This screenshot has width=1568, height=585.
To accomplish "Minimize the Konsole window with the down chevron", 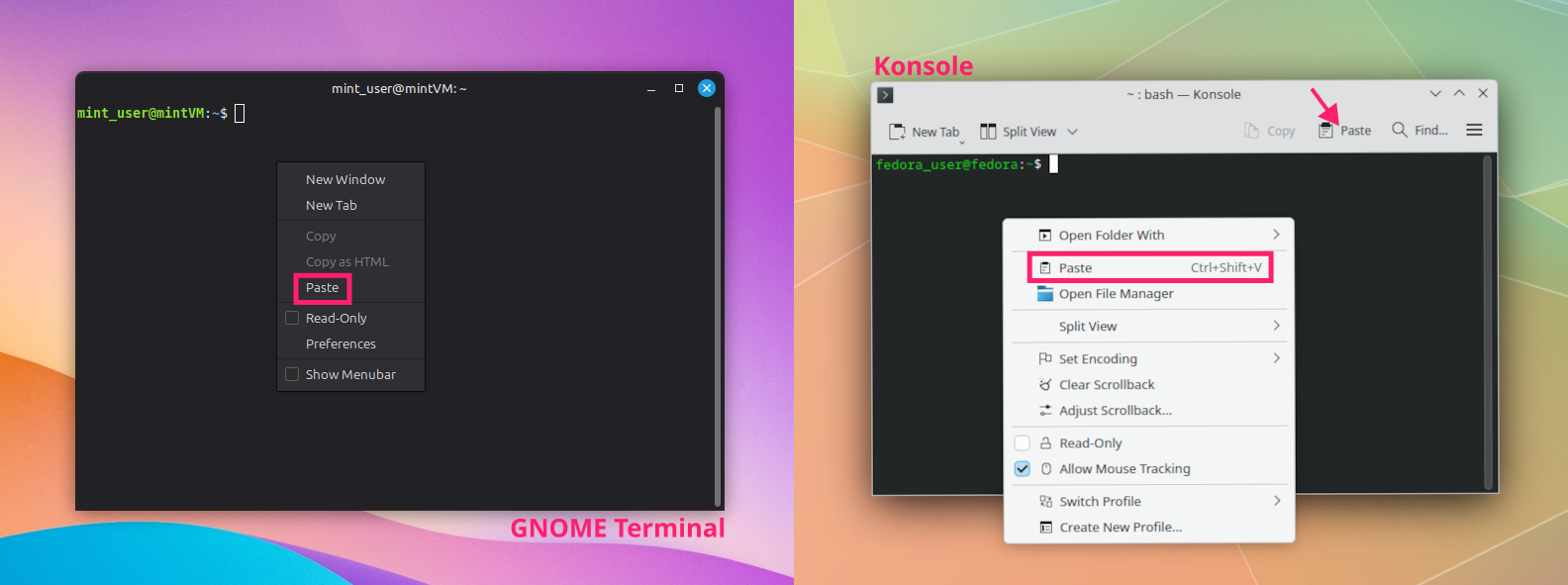I will tap(1435, 94).
